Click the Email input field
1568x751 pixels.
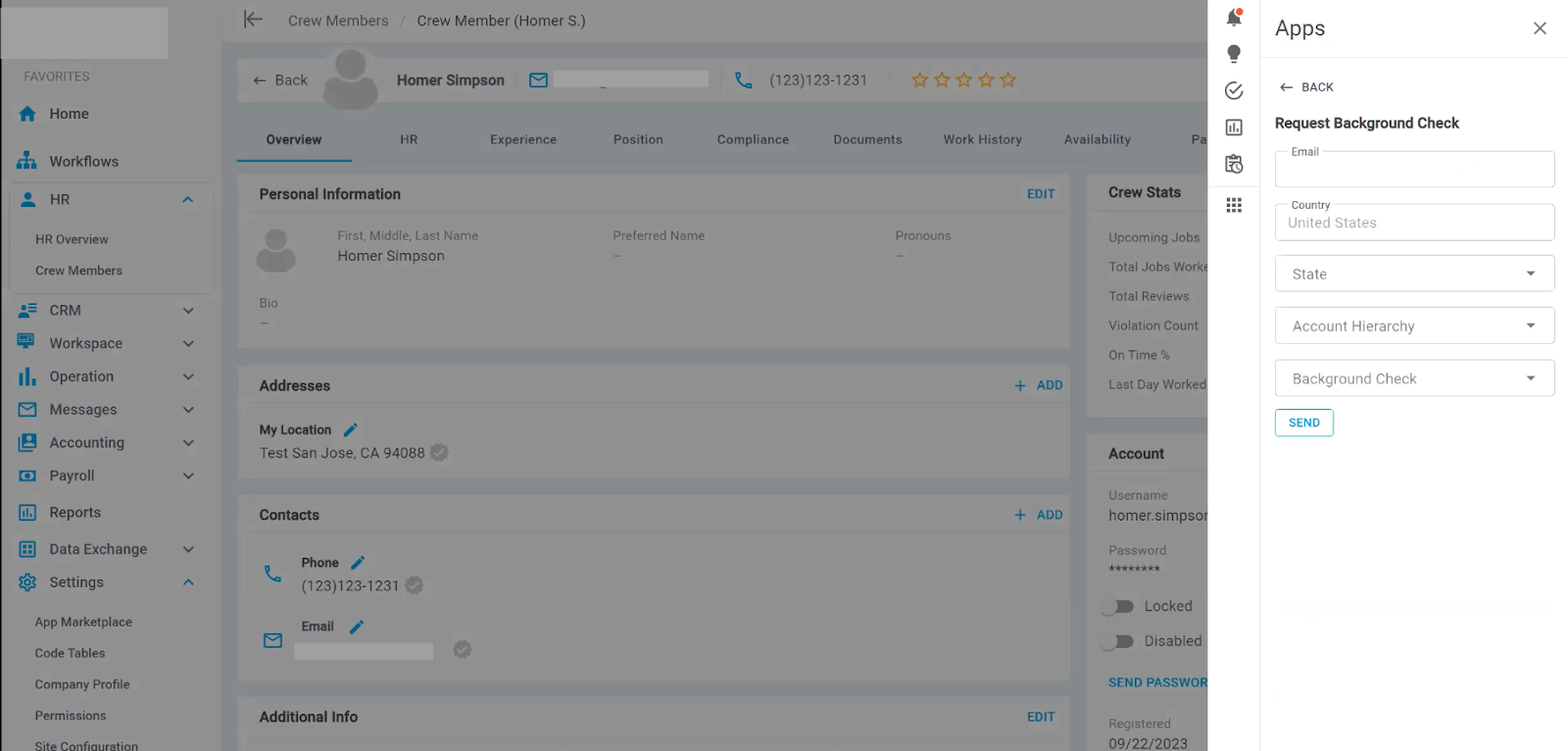pyautogui.click(x=1414, y=170)
